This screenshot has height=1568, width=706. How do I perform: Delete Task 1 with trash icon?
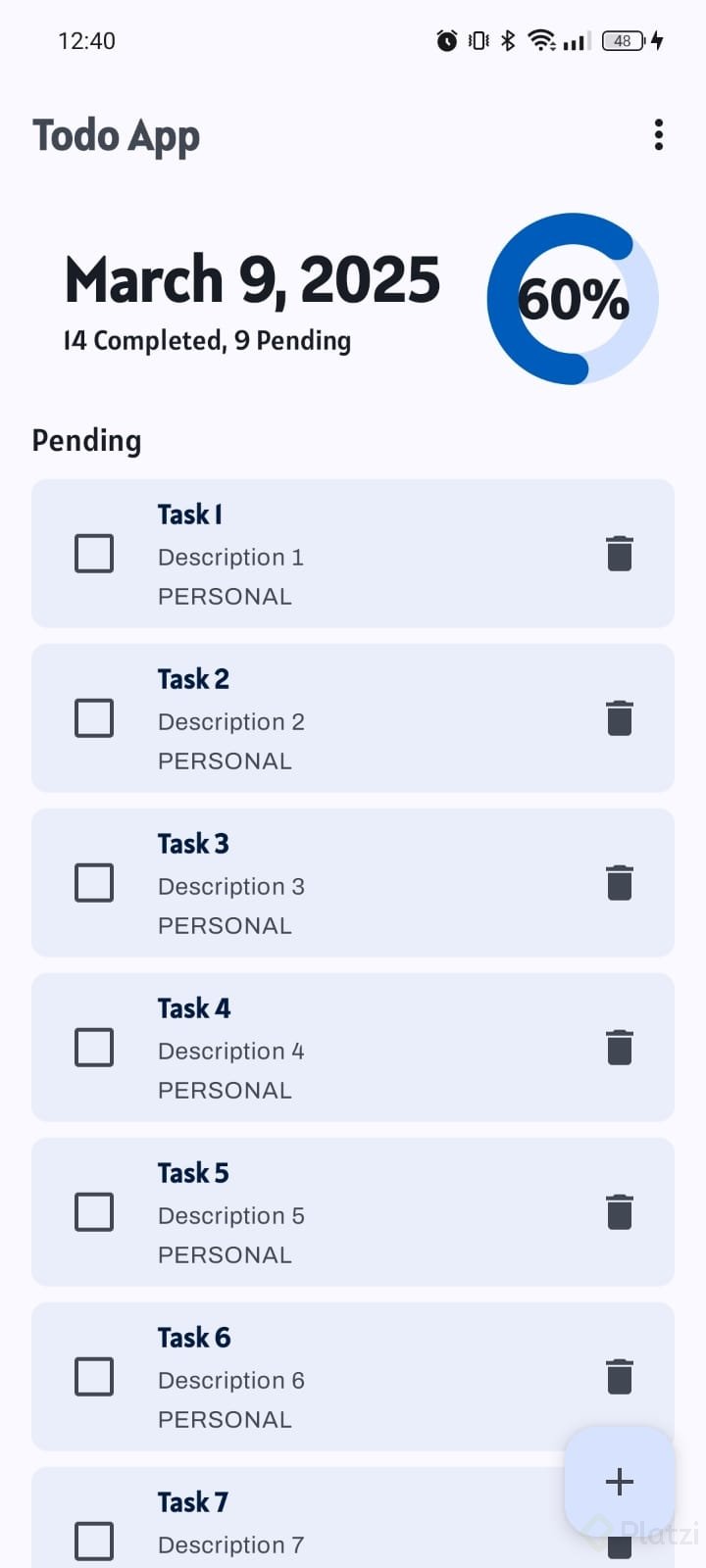pyautogui.click(x=619, y=554)
